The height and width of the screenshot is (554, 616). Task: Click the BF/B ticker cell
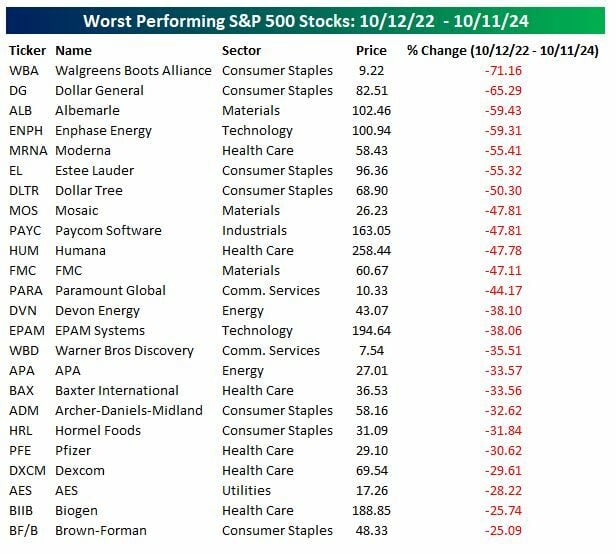point(24,530)
